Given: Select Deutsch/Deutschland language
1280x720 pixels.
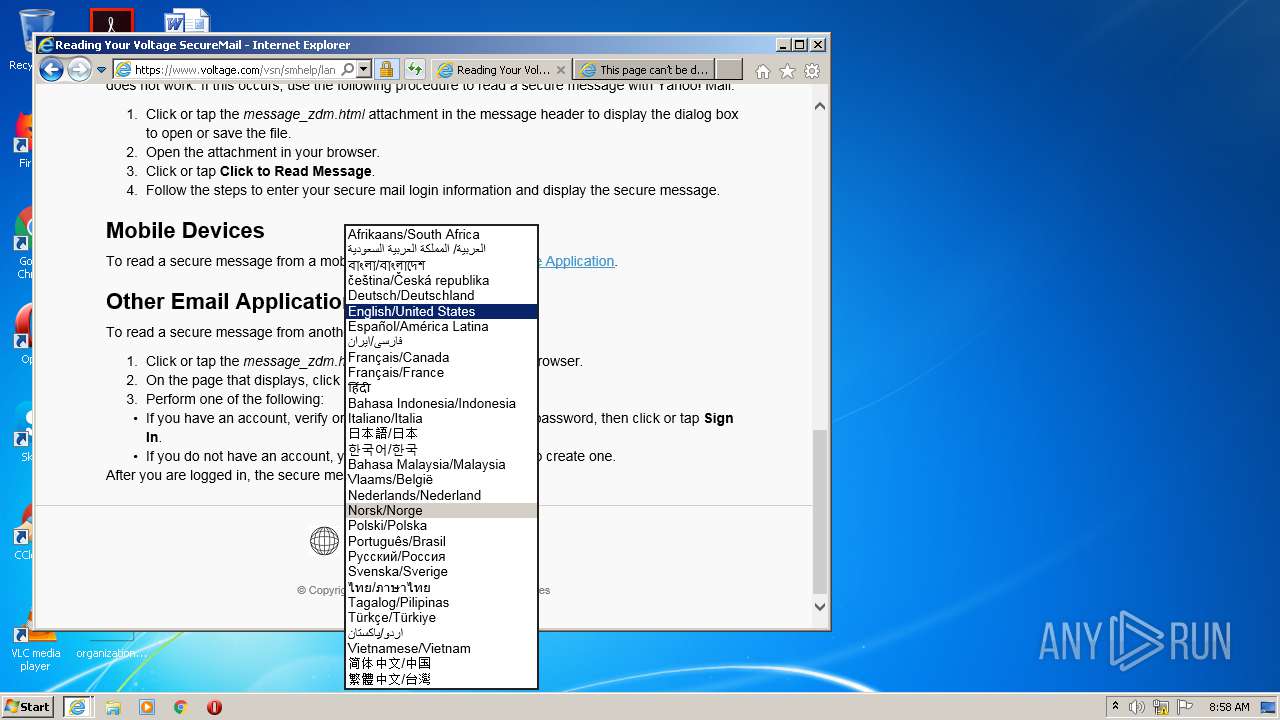Looking at the screenshot, I should (441, 295).
